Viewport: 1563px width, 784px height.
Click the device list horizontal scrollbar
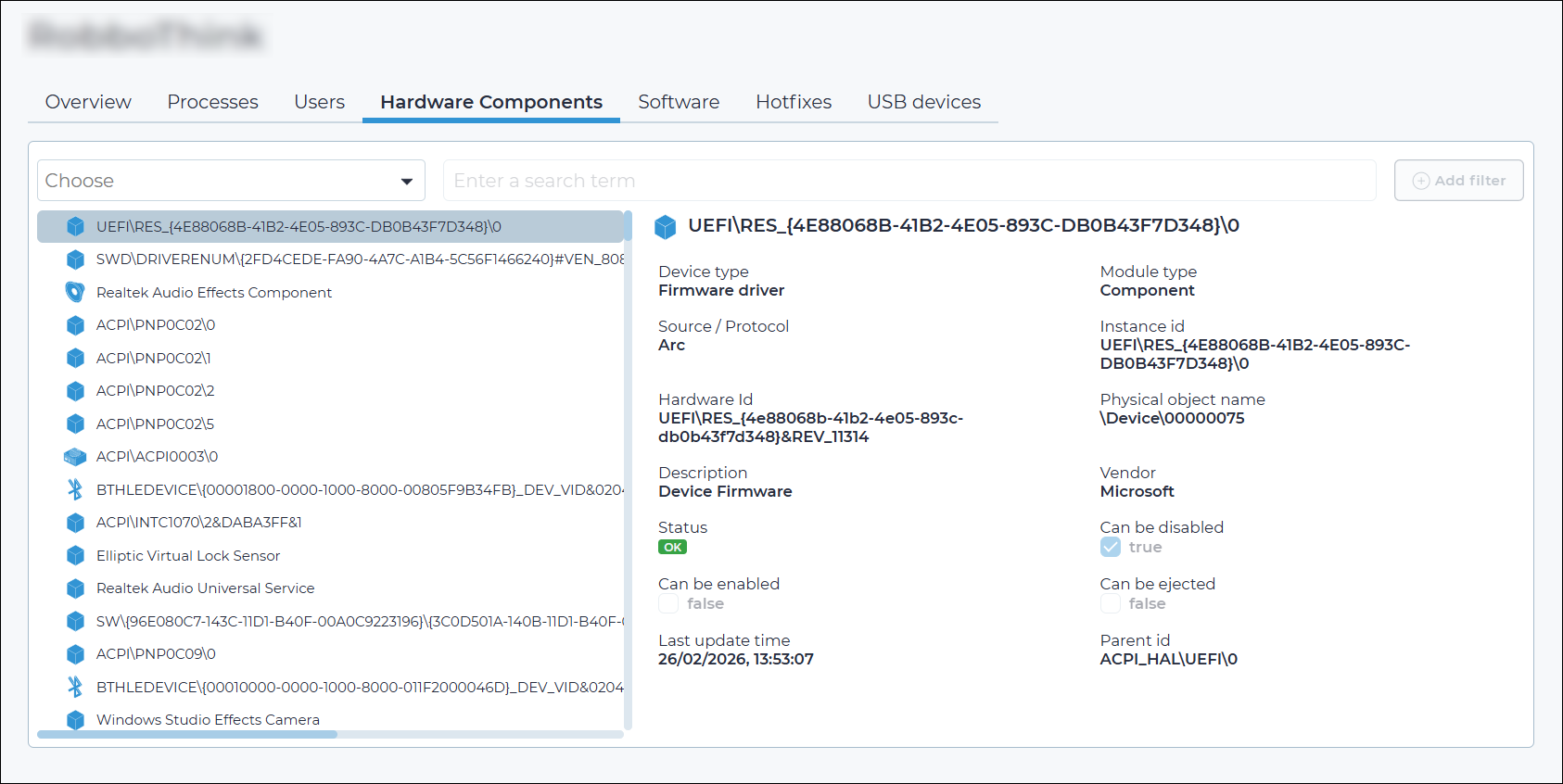point(187,735)
